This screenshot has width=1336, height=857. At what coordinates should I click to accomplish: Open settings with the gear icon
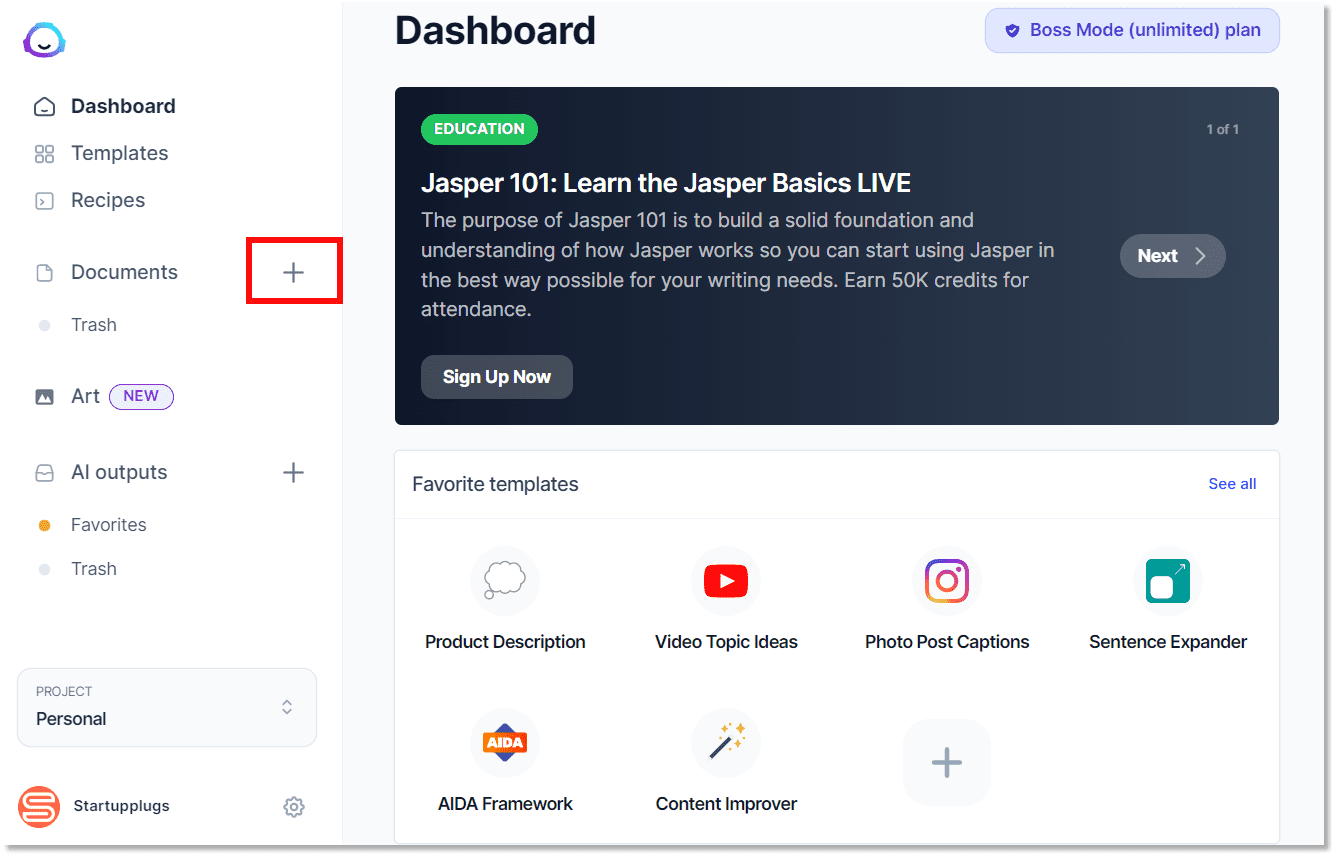[293, 806]
